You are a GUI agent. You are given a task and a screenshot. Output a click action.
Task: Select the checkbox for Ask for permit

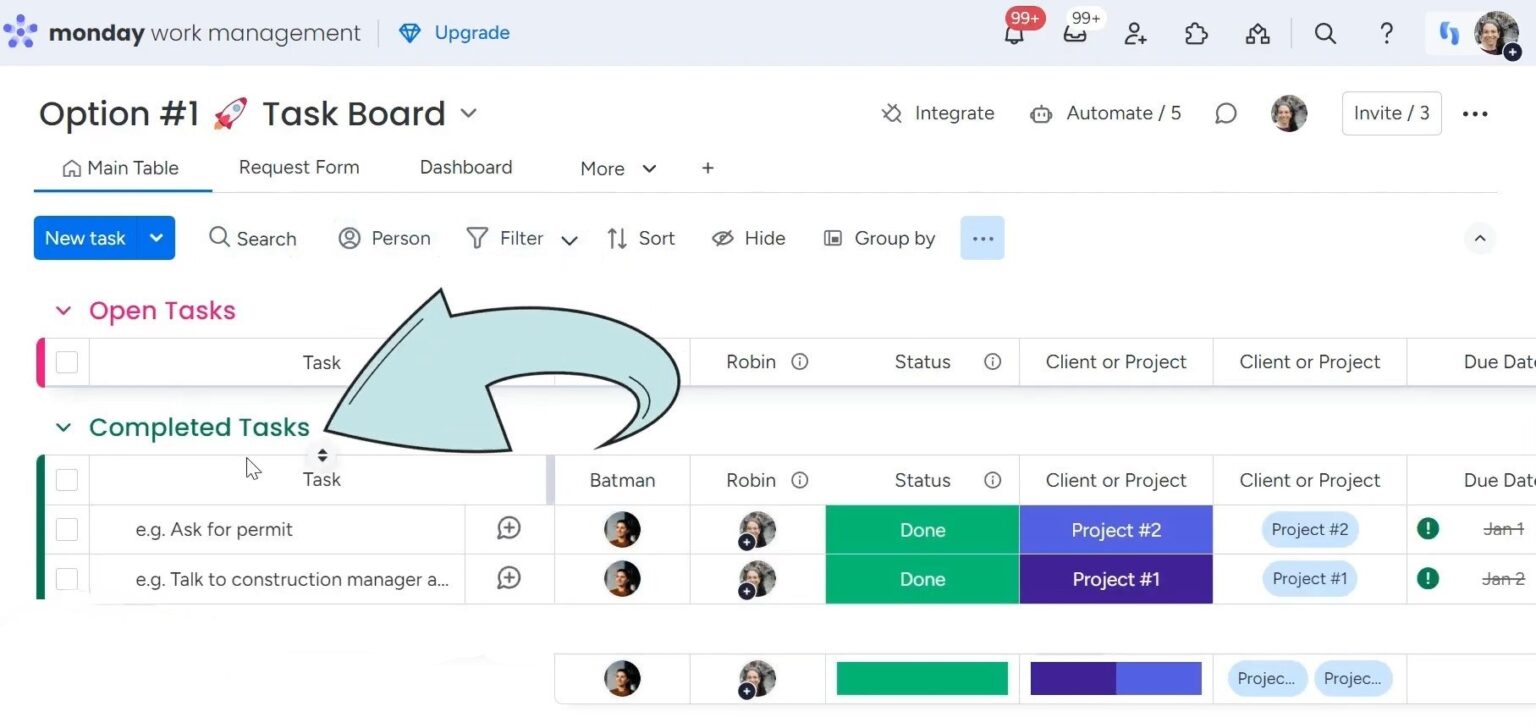[66, 529]
